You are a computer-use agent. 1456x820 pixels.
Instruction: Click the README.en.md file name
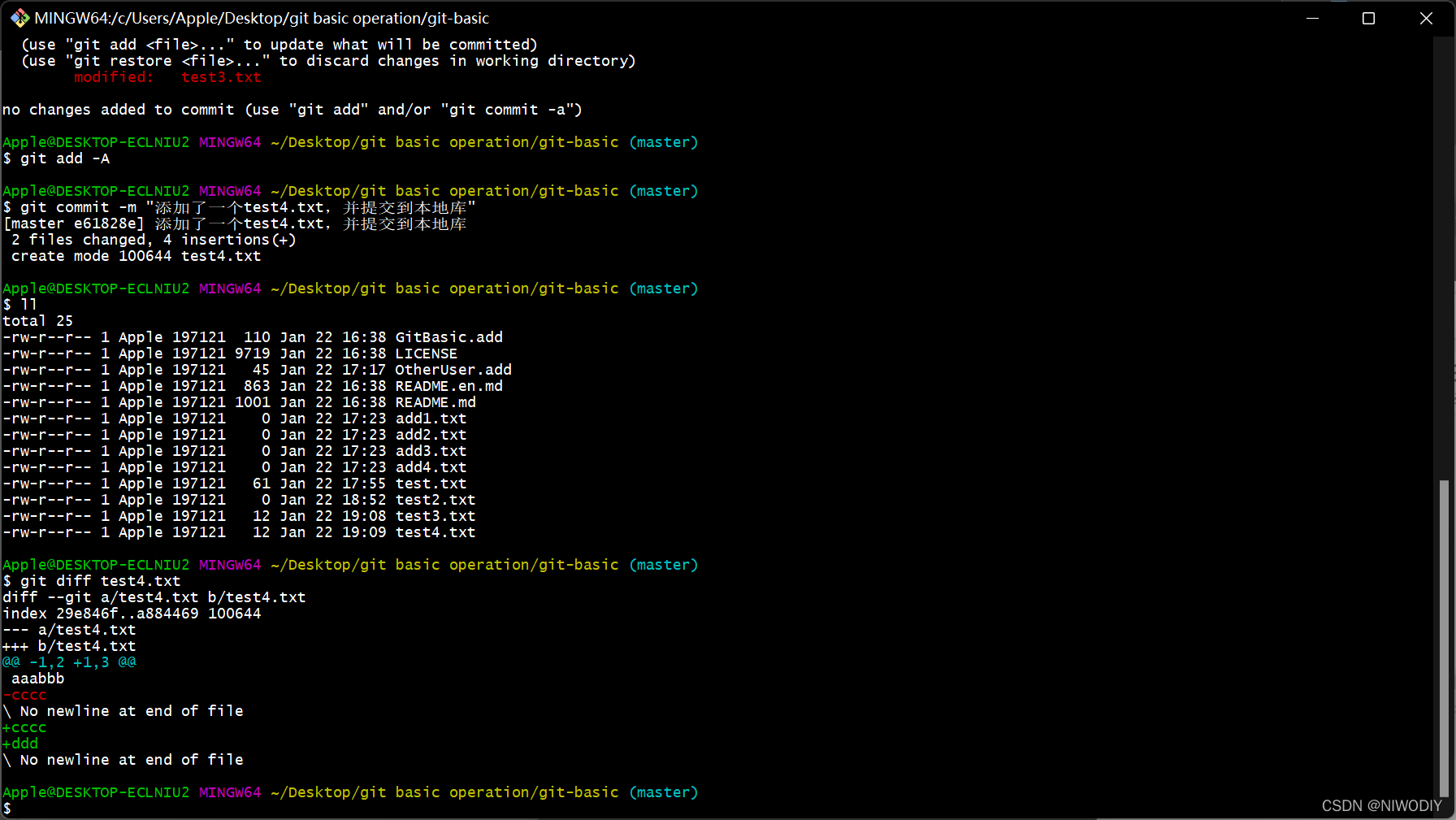[x=449, y=386]
